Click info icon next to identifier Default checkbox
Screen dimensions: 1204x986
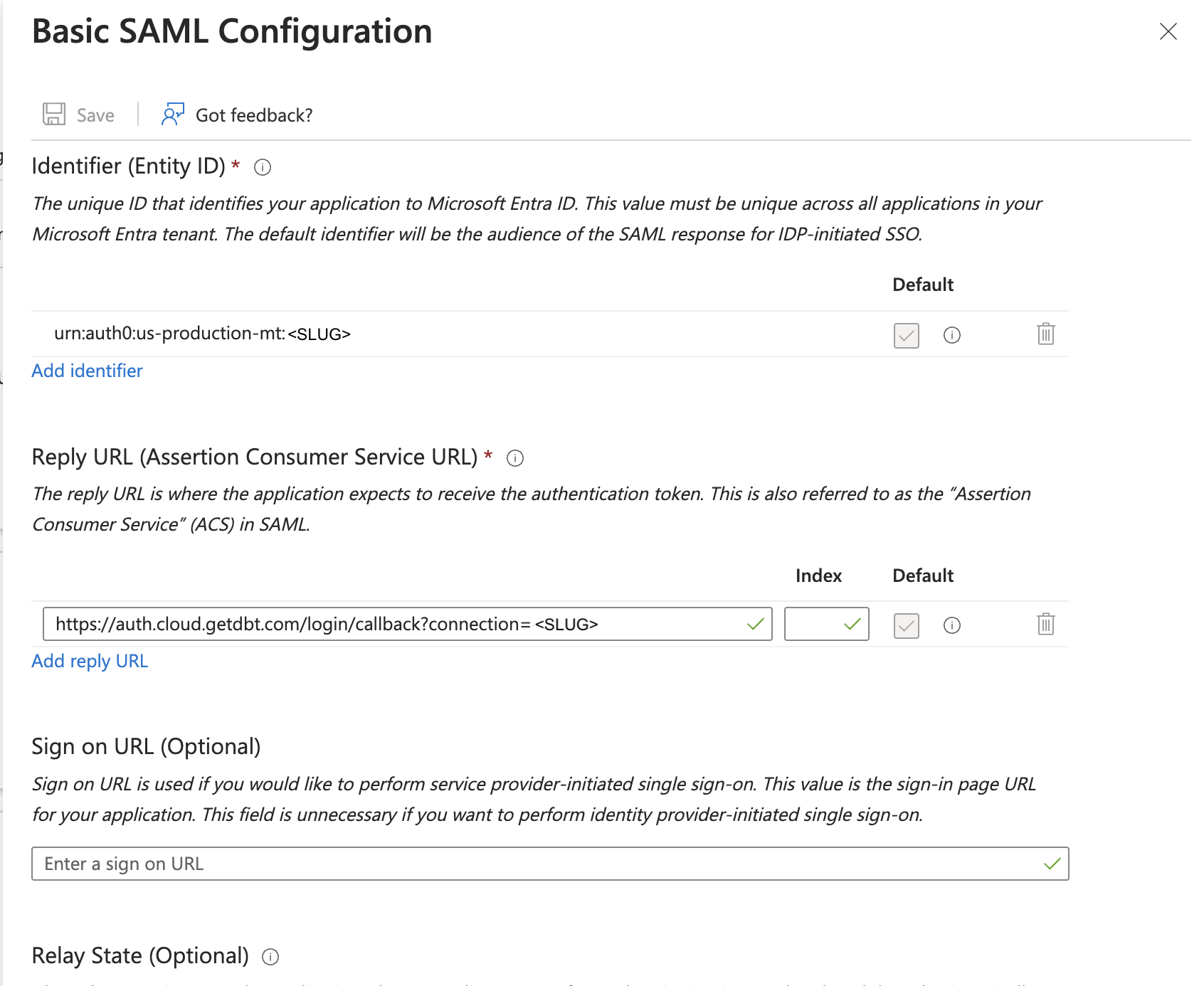(x=952, y=335)
